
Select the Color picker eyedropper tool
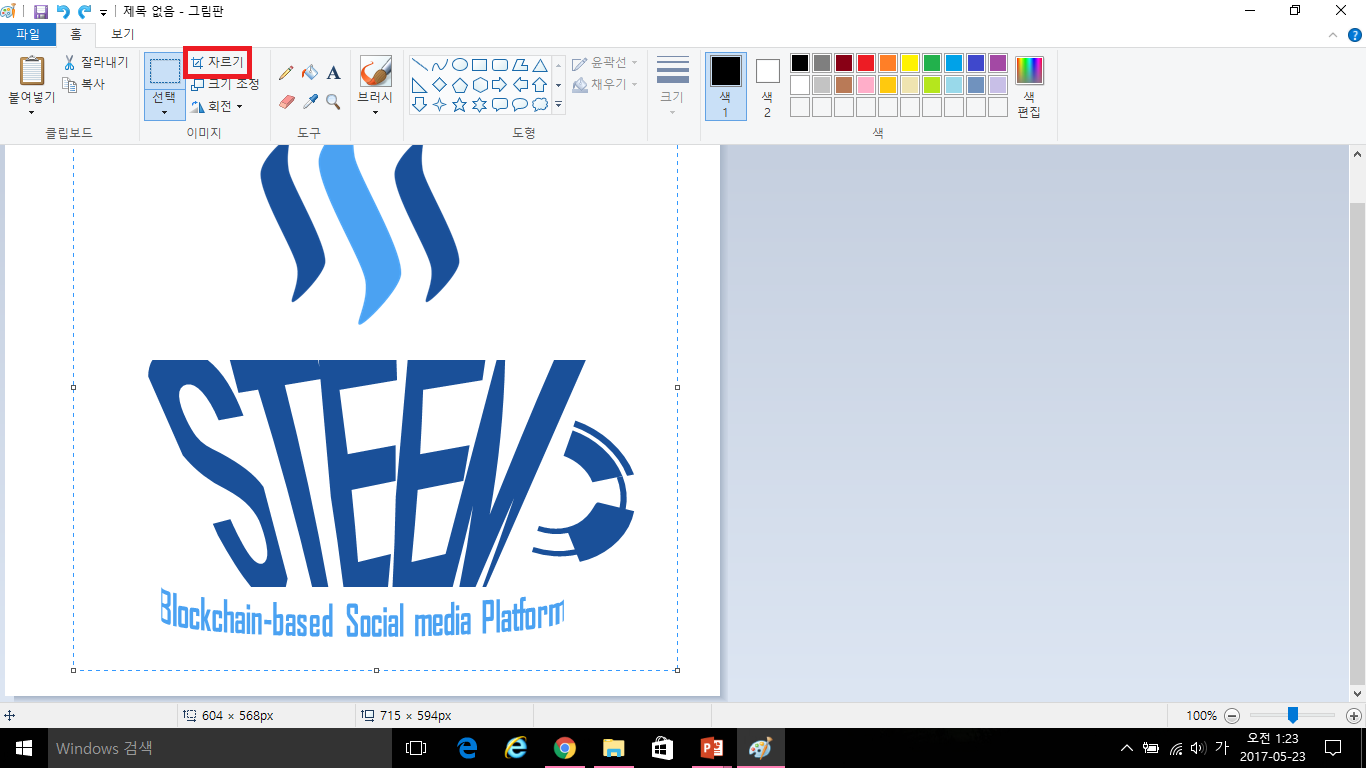tap(310, 101)
